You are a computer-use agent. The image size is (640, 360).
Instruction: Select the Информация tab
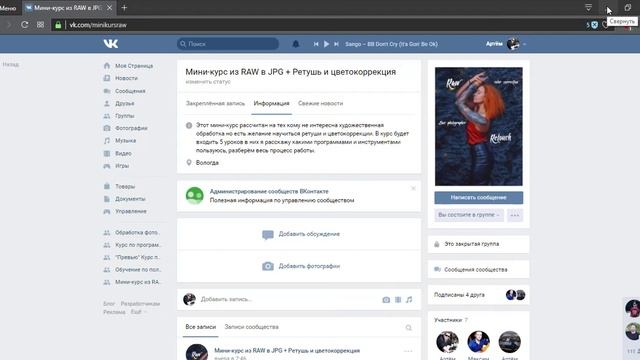tap(271, 103)
